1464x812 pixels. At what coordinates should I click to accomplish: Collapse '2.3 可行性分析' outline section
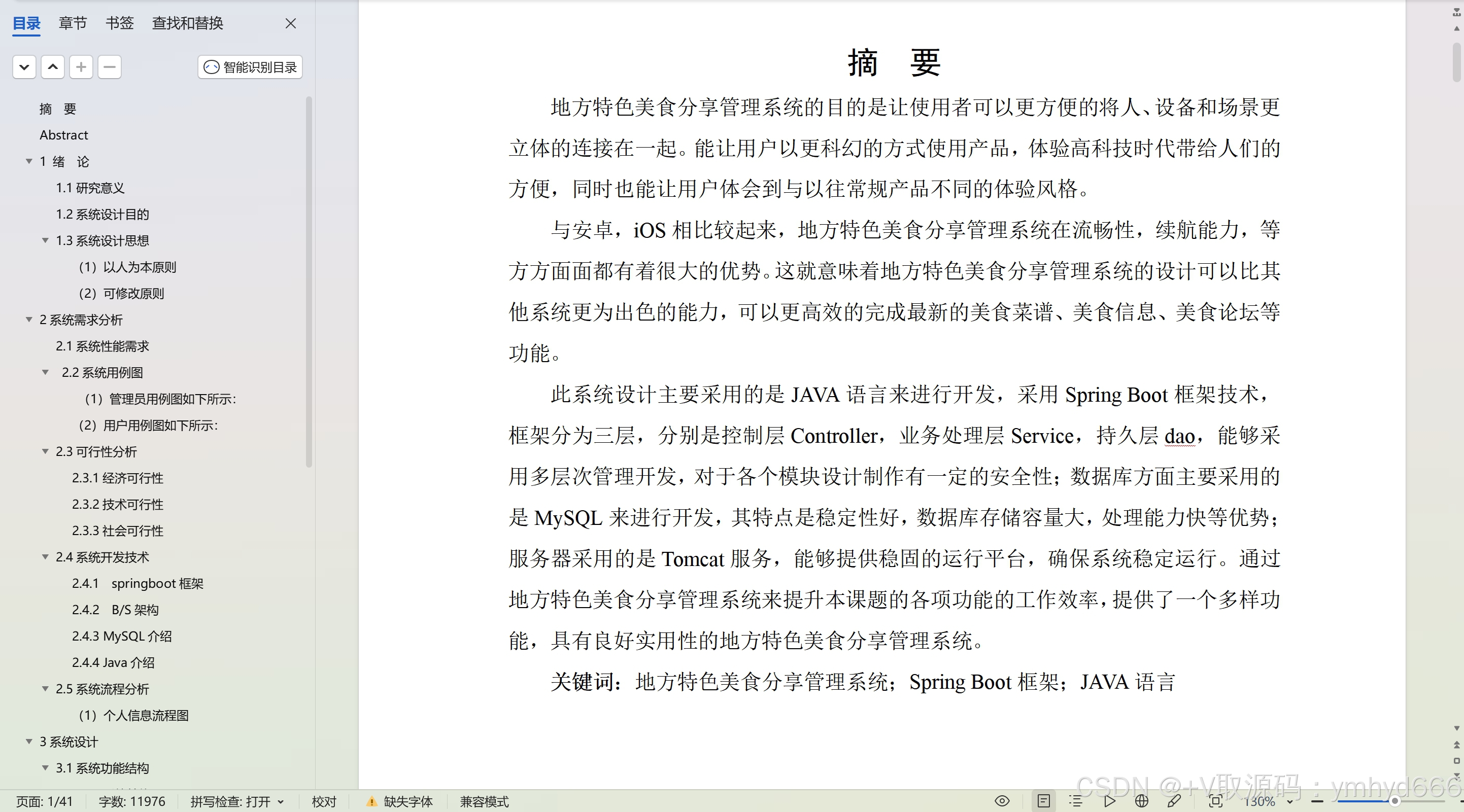45,451
